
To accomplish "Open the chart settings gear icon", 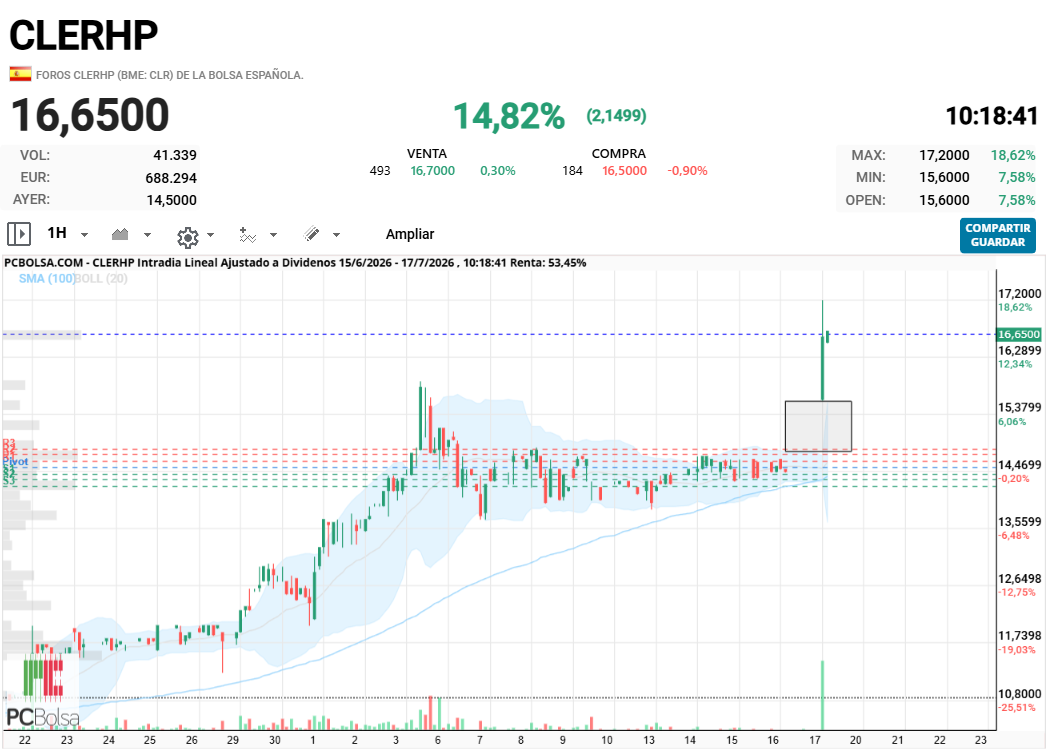I will coord(188,237).
